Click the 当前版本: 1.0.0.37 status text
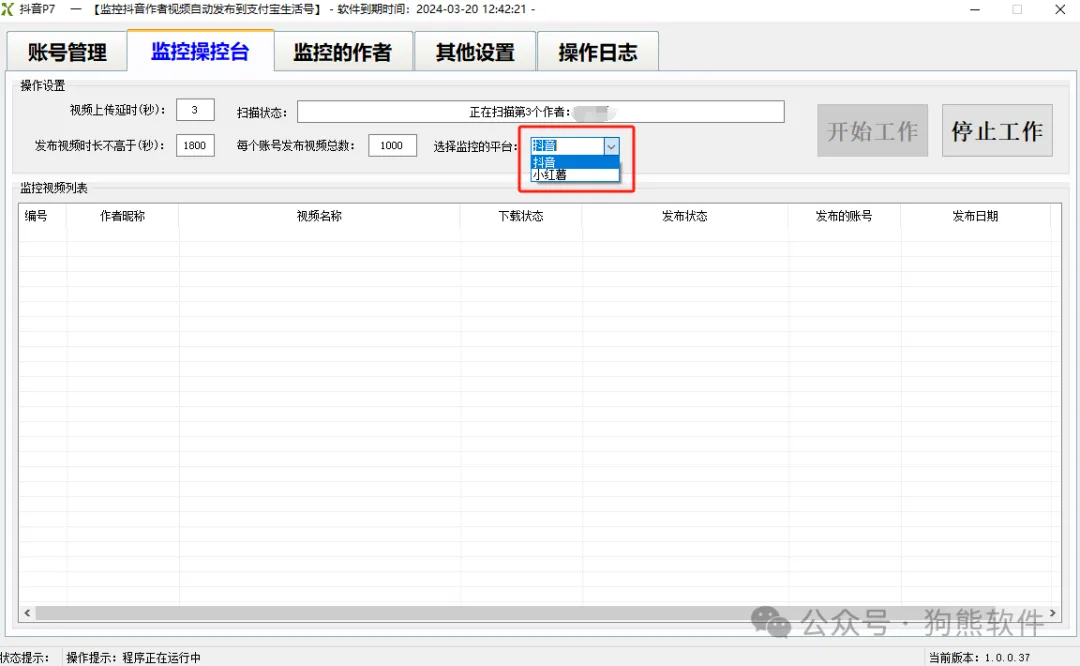Screen dimensions: 1080x666 coord(979,658)
